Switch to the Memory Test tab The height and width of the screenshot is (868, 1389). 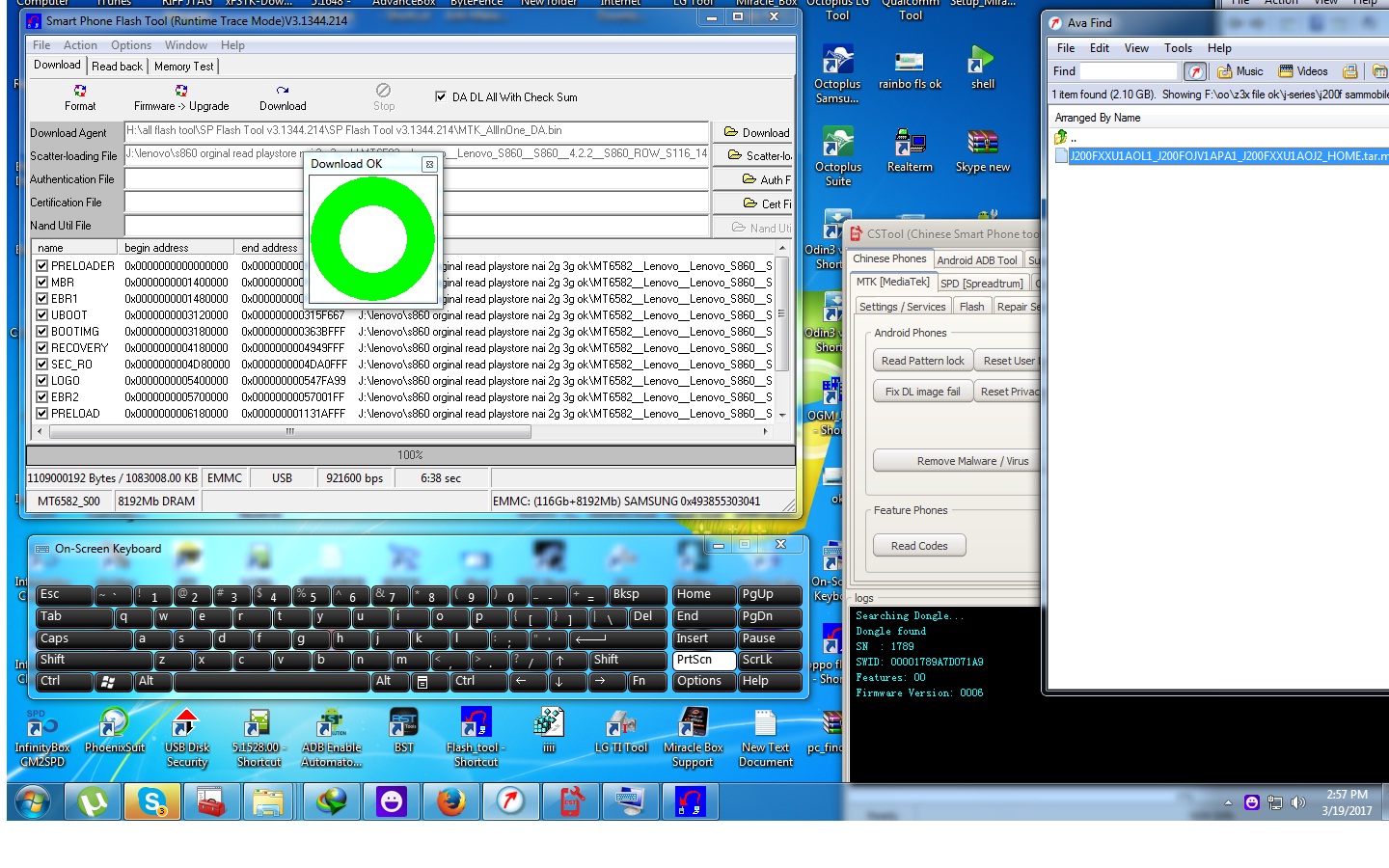click(183, 67)
